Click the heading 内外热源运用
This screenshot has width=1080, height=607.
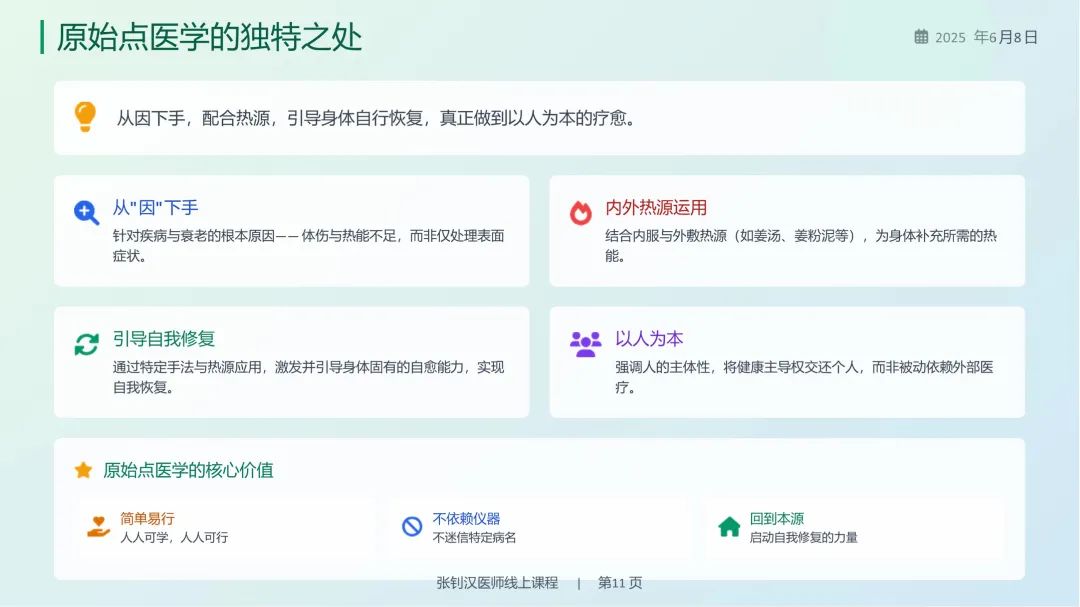[x=656, y=208]
